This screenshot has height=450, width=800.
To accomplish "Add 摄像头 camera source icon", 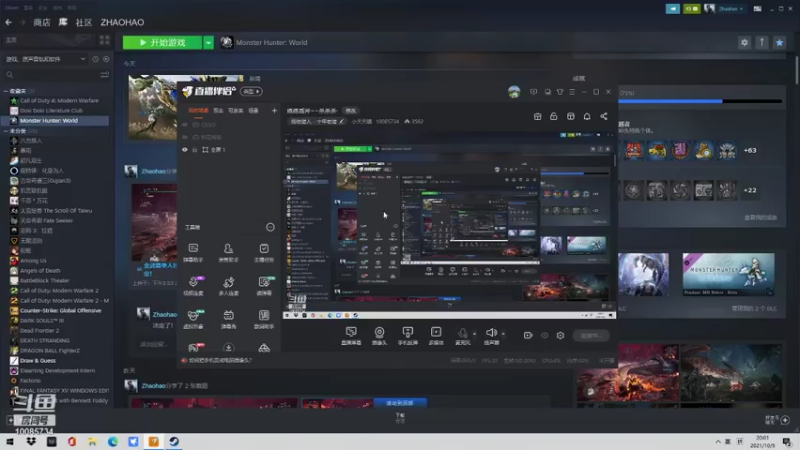I will click(379, 336).
